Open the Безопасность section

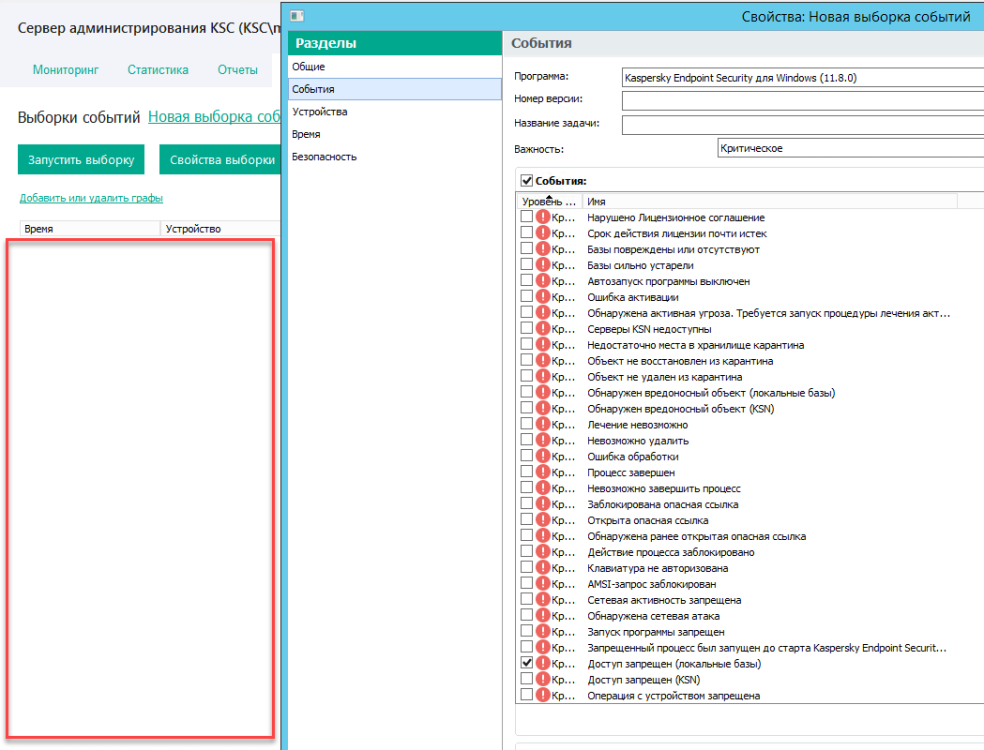pyautogui.click(x=395, y=157)
